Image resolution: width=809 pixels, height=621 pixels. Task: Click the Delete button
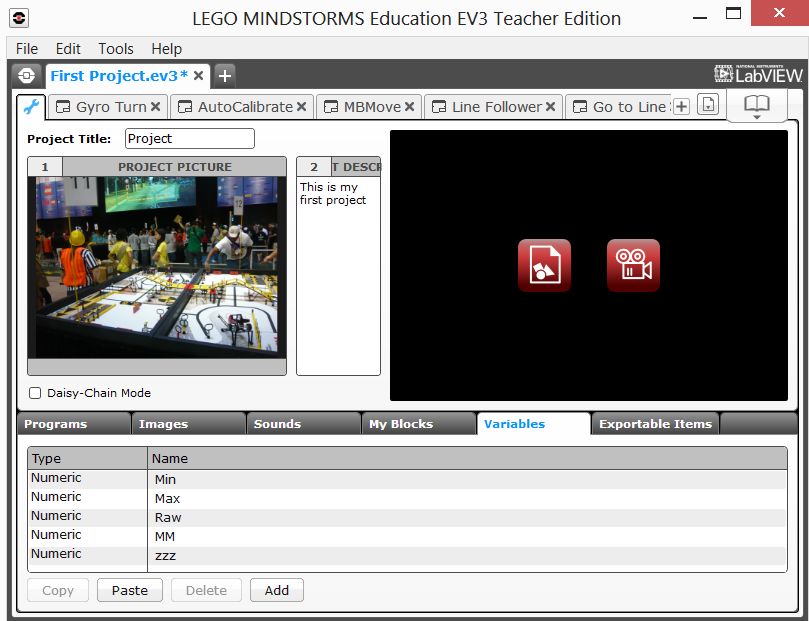tap(206, 590)
